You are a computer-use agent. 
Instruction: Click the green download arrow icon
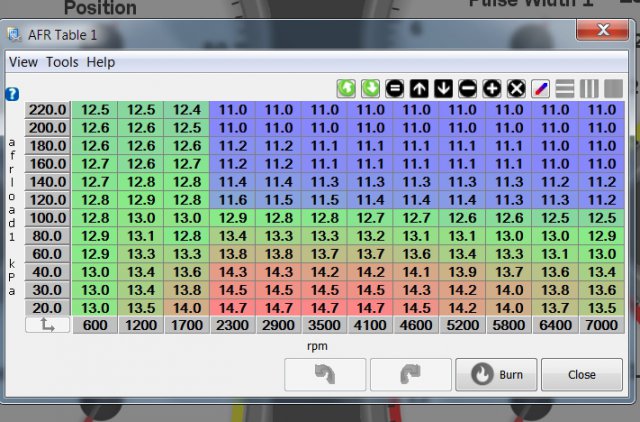(370, 88)
